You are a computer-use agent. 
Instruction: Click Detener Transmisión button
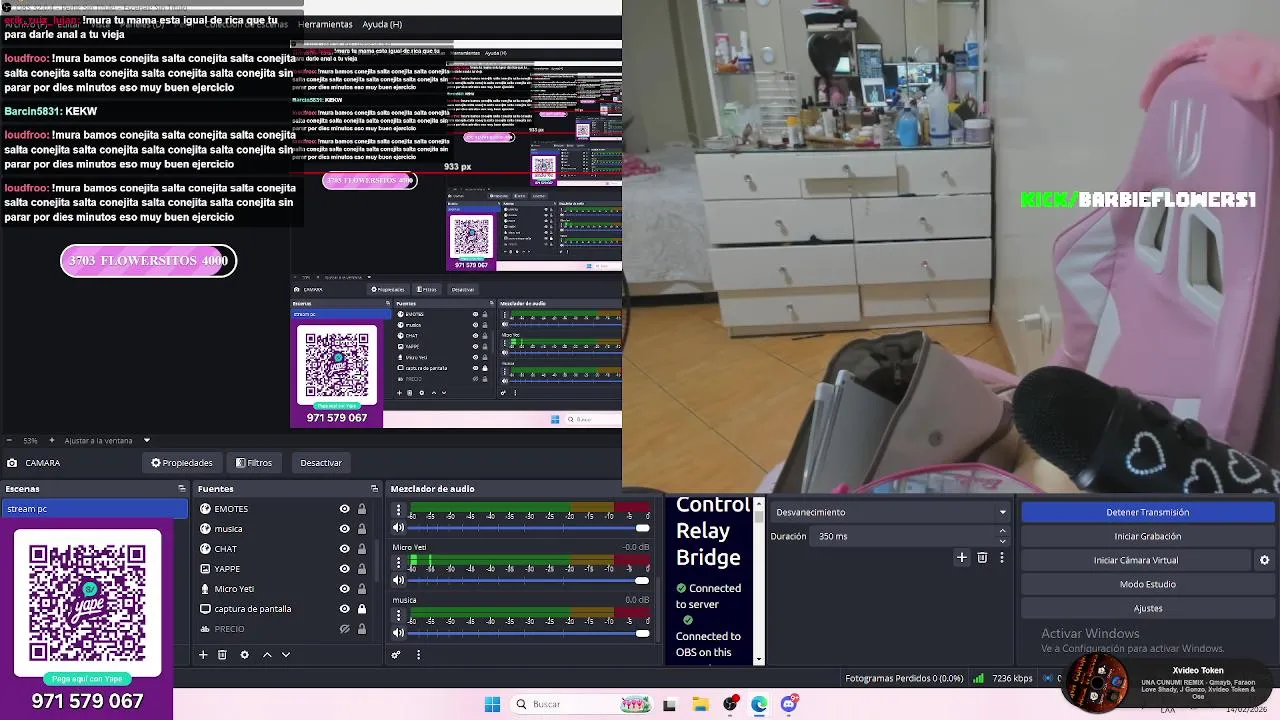pos(1147,512)
